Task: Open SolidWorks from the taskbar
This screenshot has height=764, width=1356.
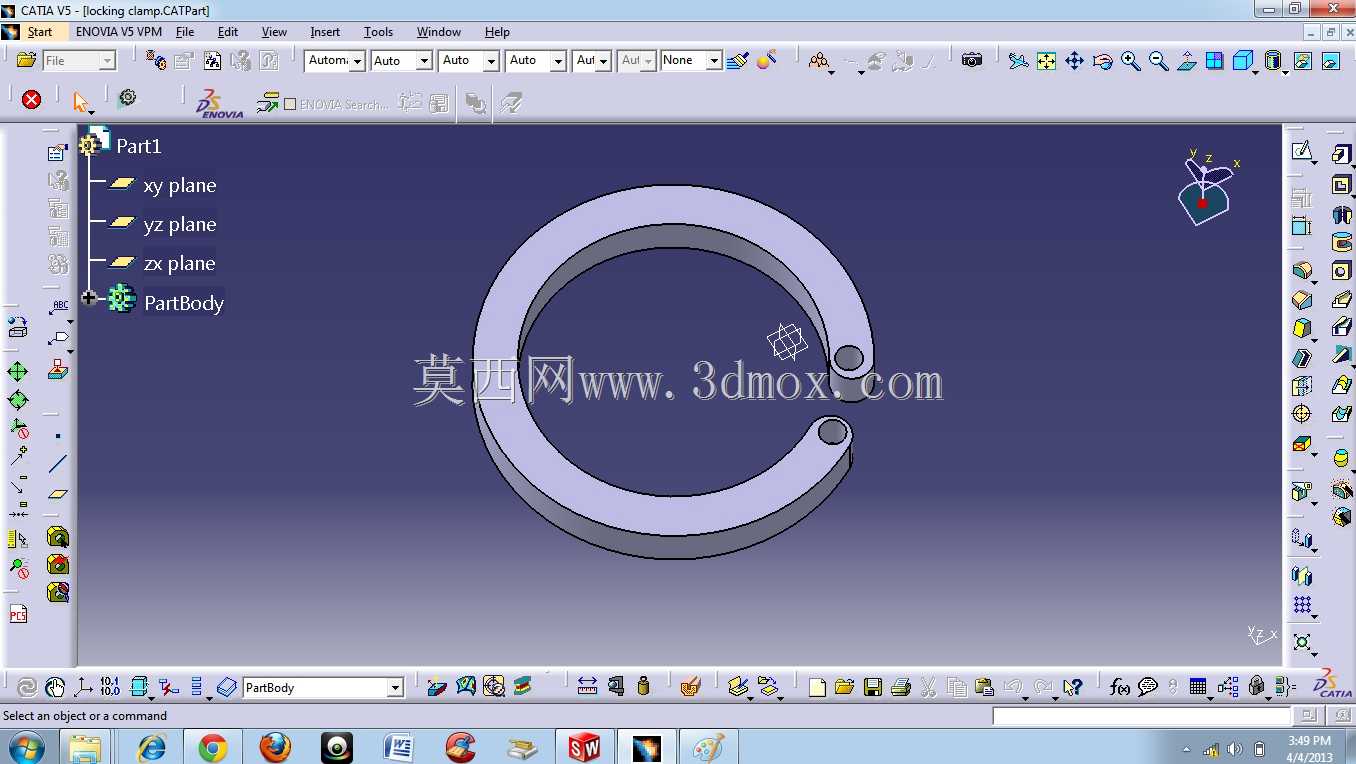Action: pos(584,747)
